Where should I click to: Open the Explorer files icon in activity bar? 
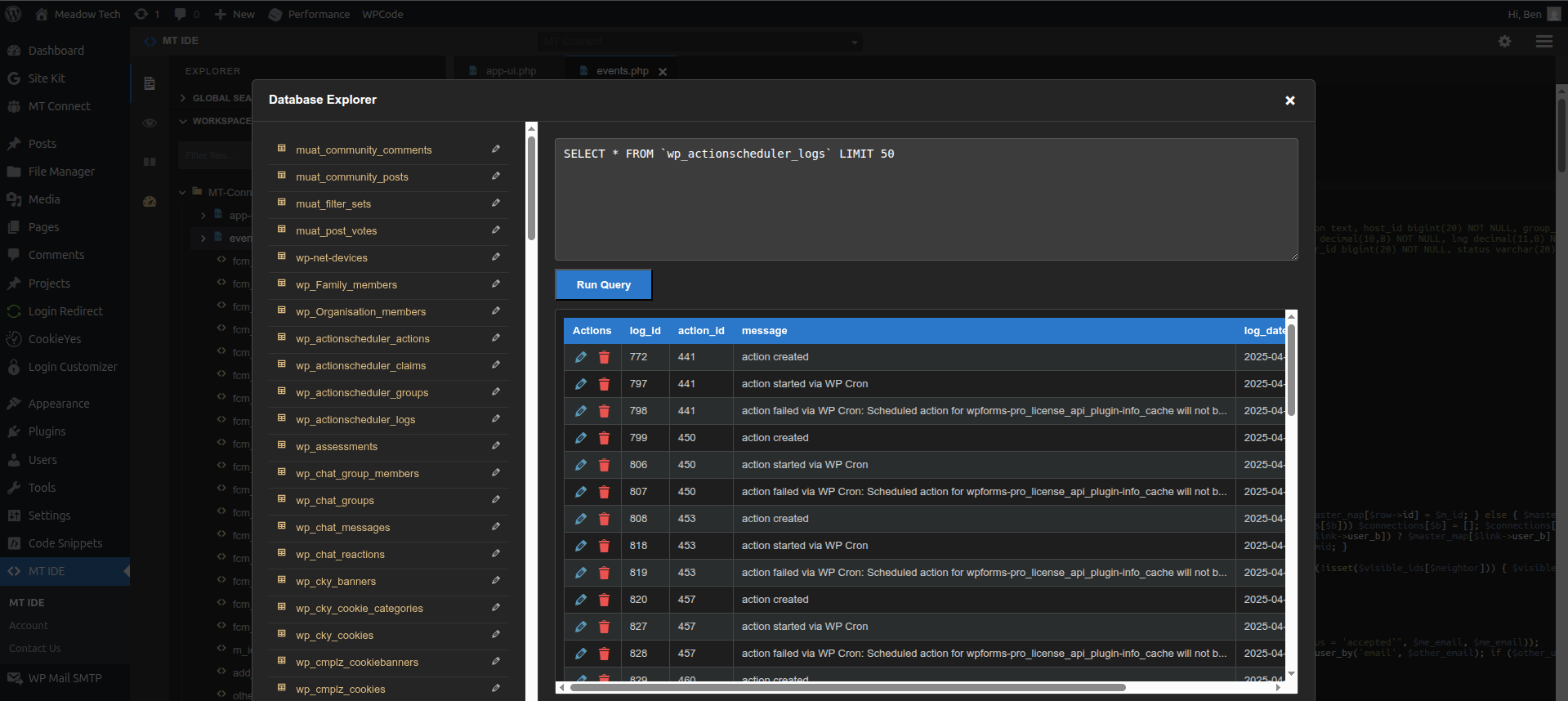[x=150, y=83]
